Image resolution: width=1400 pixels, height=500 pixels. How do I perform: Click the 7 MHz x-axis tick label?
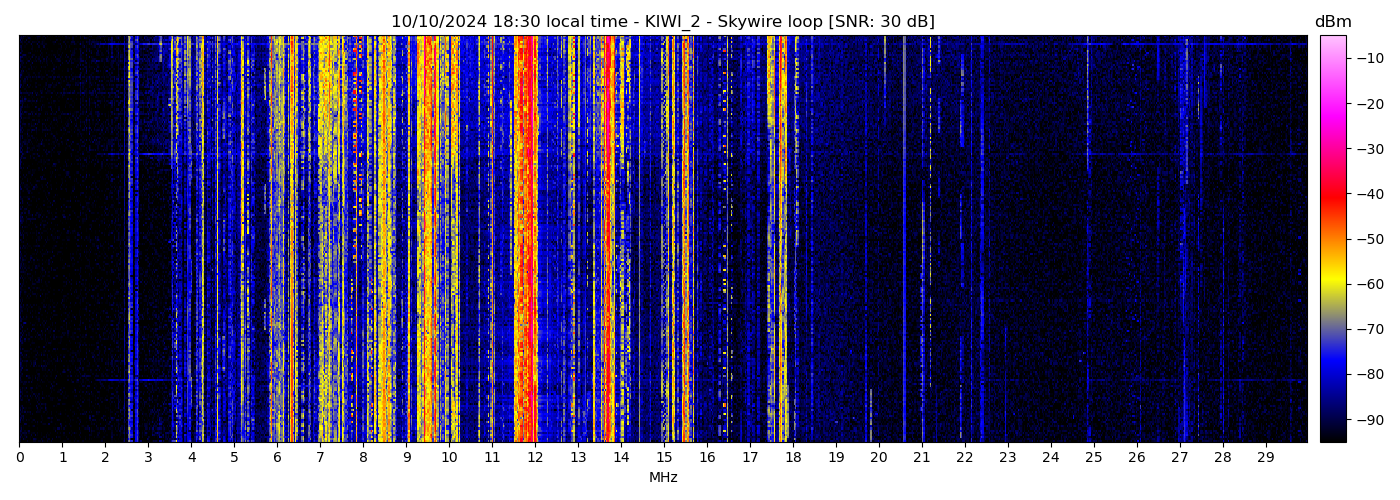click(320, 457)
